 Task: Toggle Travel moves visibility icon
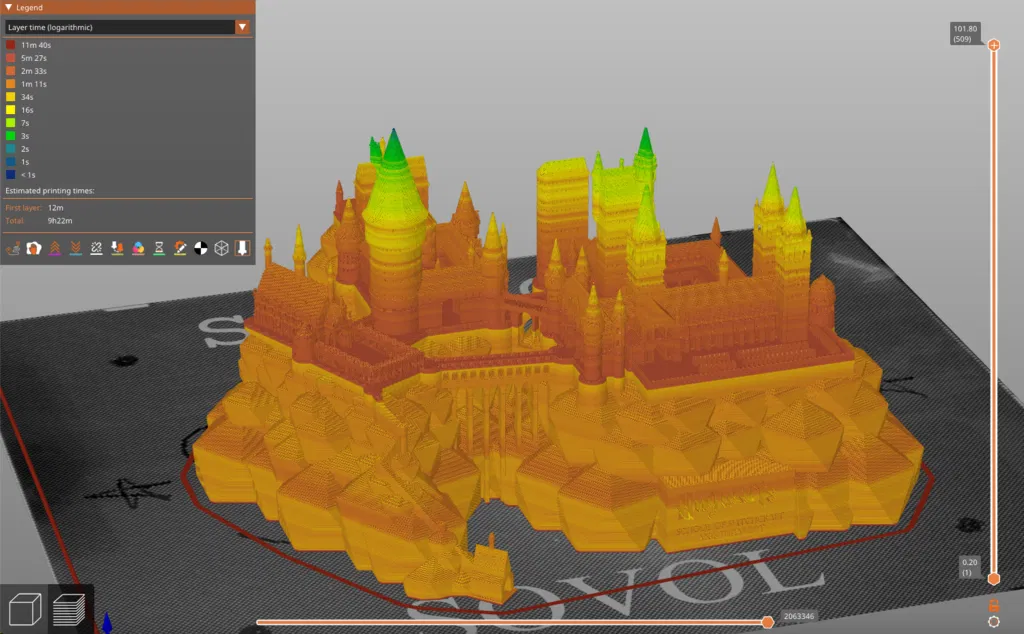tap(13, 248)
